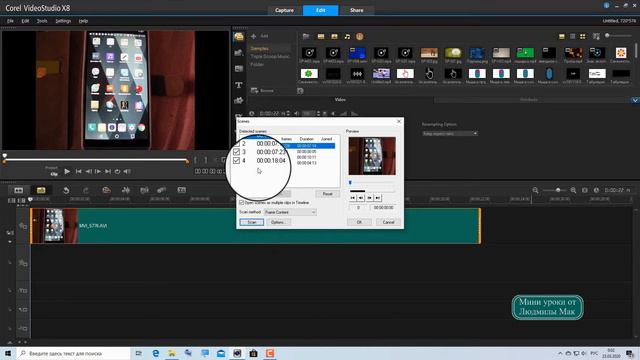Screen dimensions: 640x360
Task: Toggle the show videos filter in library
Action: pos(321,37)
